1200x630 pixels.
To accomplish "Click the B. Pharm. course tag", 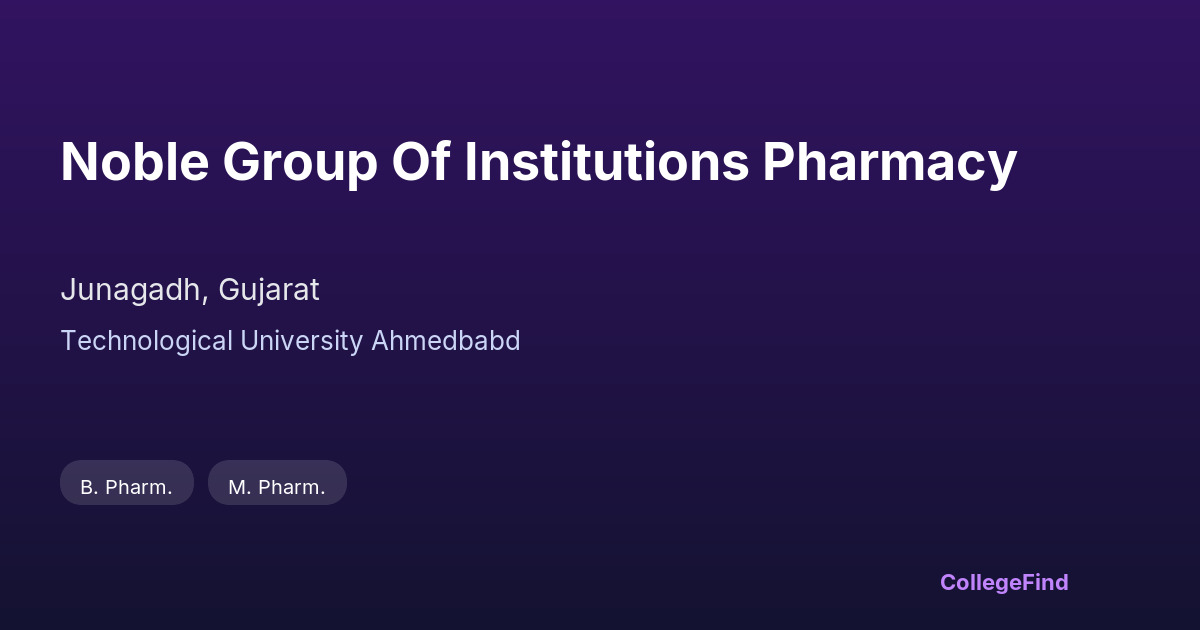I will [126, 486].
